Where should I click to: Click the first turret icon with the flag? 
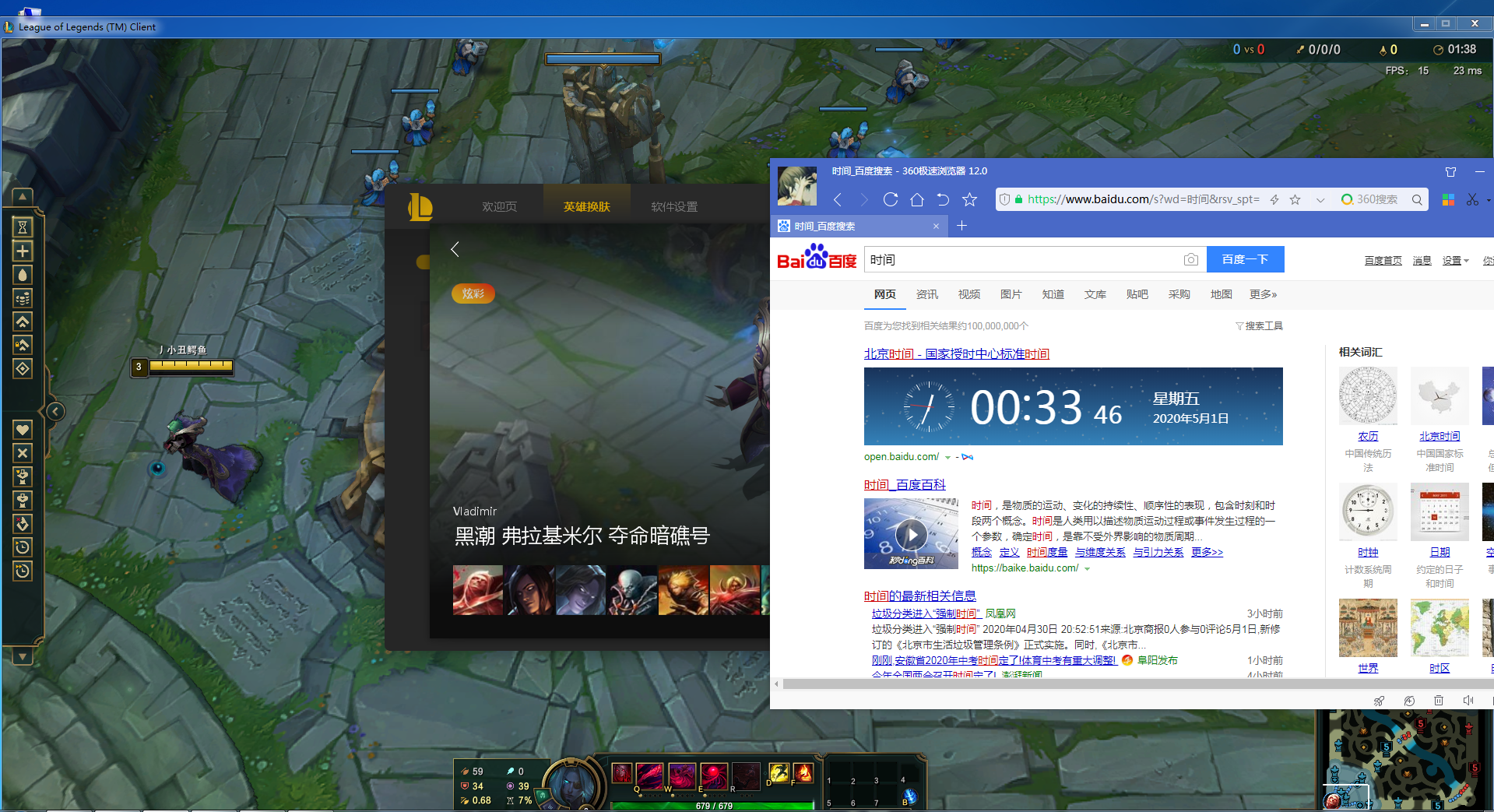click(23, 476)
